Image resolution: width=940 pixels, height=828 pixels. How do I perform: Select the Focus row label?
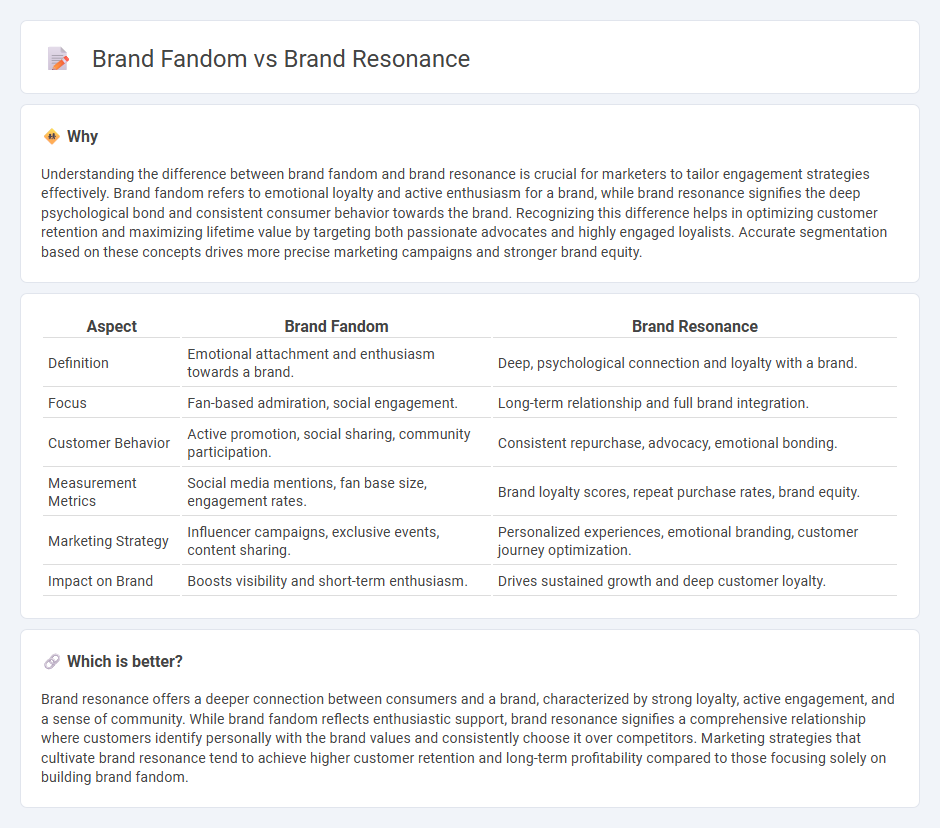pos(67,403)
